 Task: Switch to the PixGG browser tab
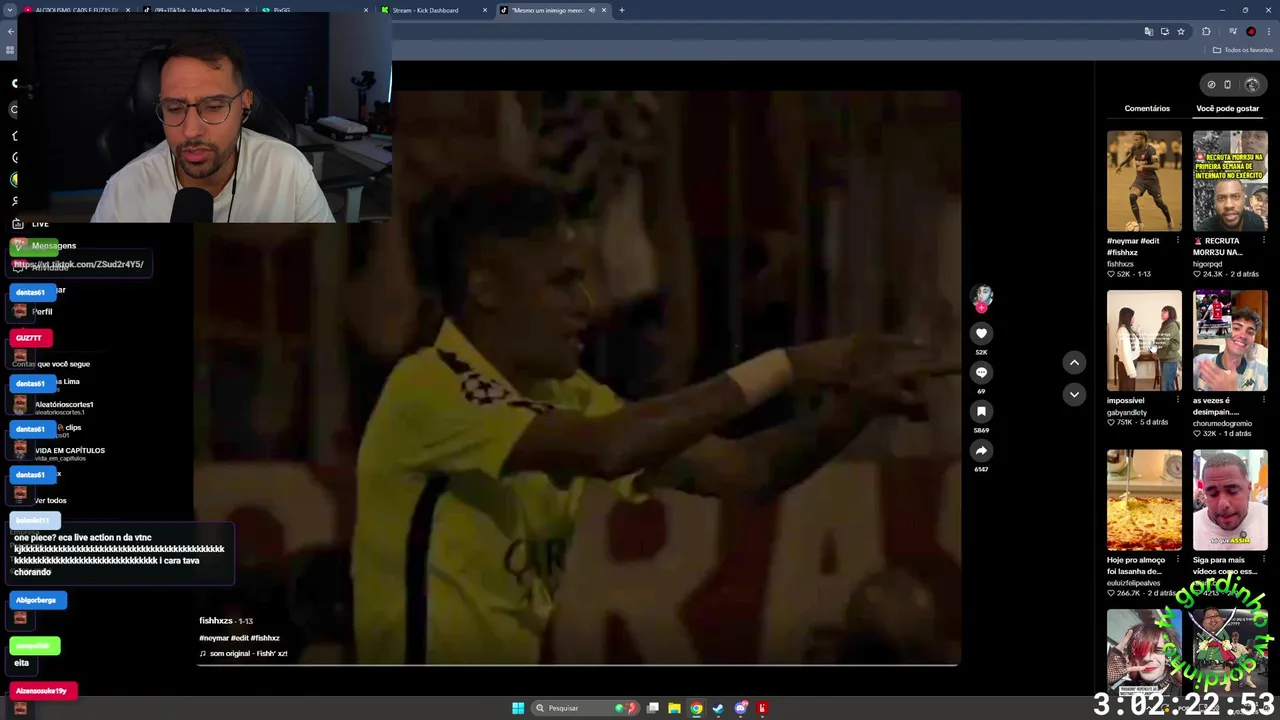pos(314,10)
